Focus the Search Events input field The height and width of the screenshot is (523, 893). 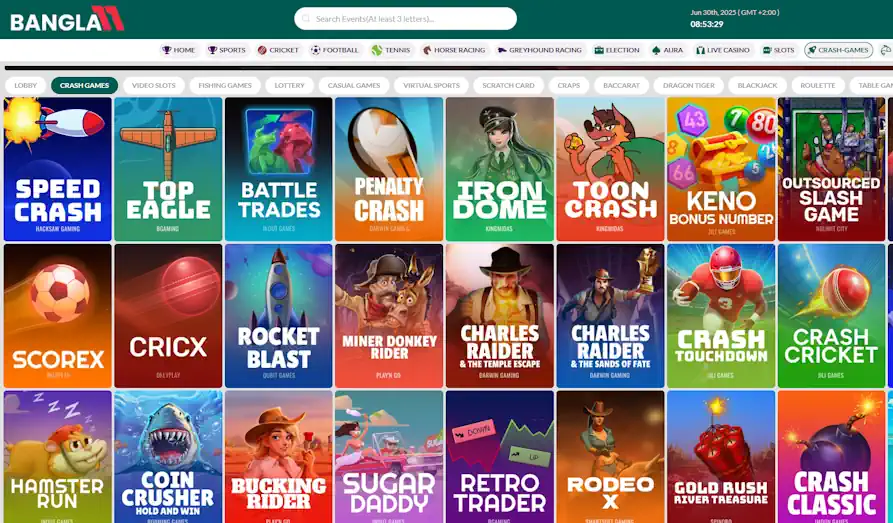[405, 19]
